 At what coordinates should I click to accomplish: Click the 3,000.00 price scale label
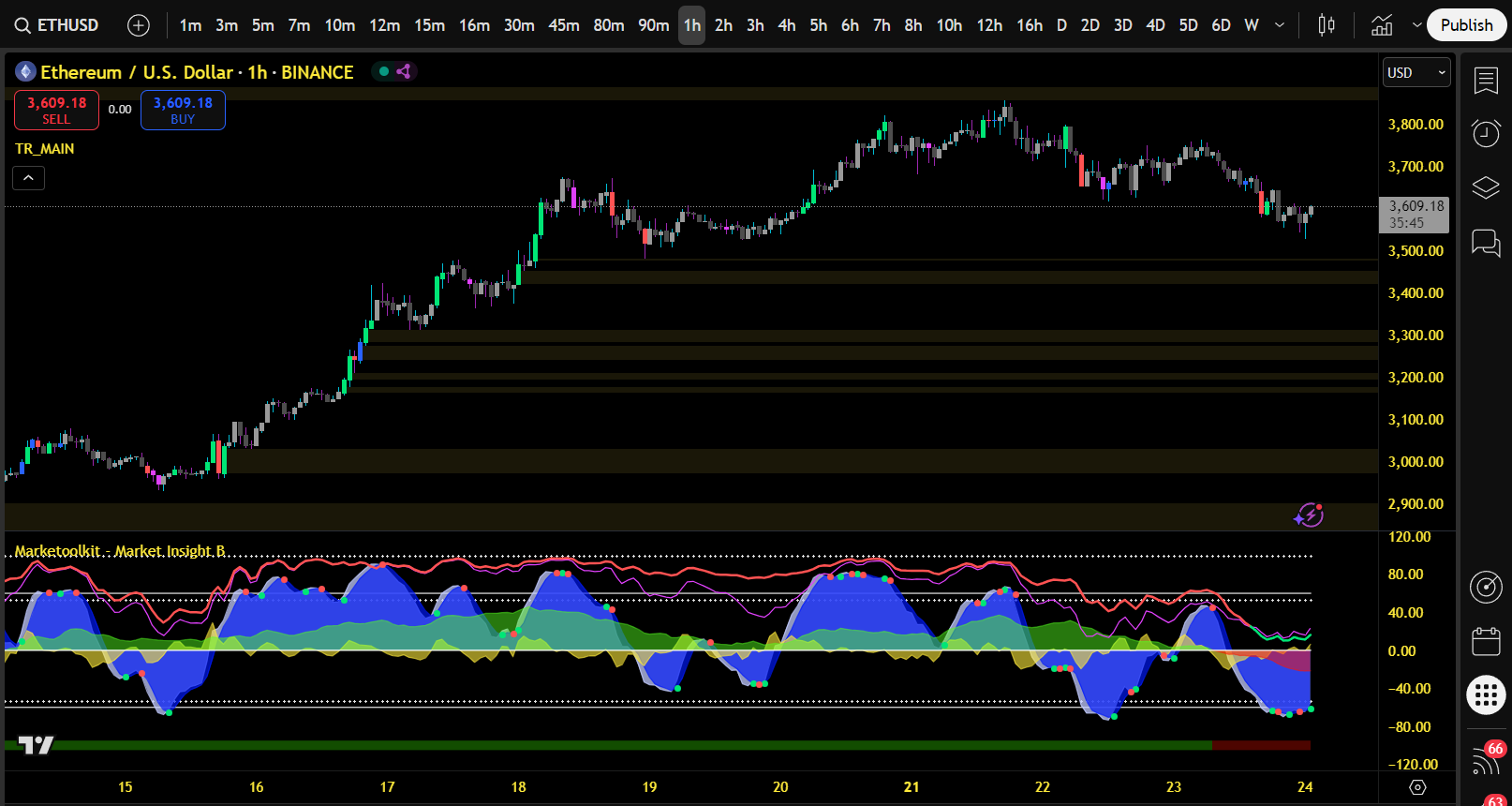(1416, 462)
